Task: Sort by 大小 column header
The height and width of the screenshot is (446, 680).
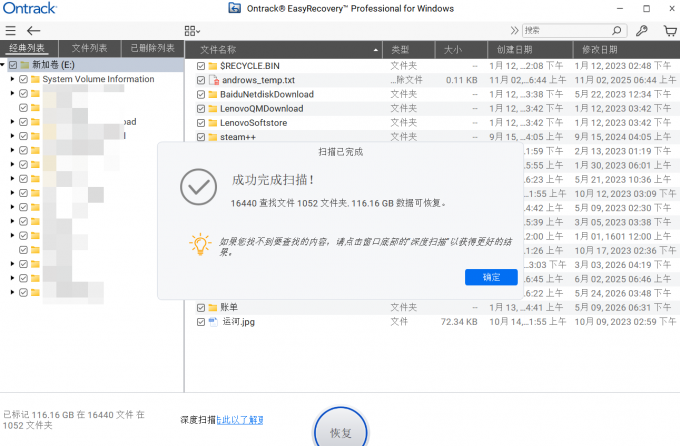Action: [x=461, y=49]
